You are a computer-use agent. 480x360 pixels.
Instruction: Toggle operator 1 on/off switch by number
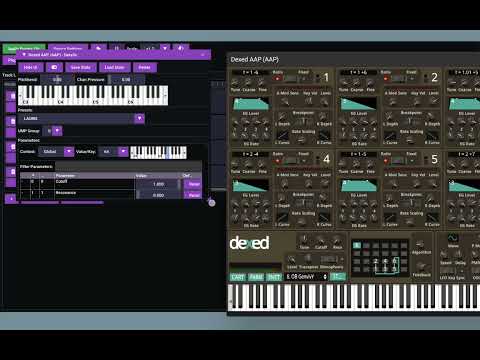pos(317,78)
